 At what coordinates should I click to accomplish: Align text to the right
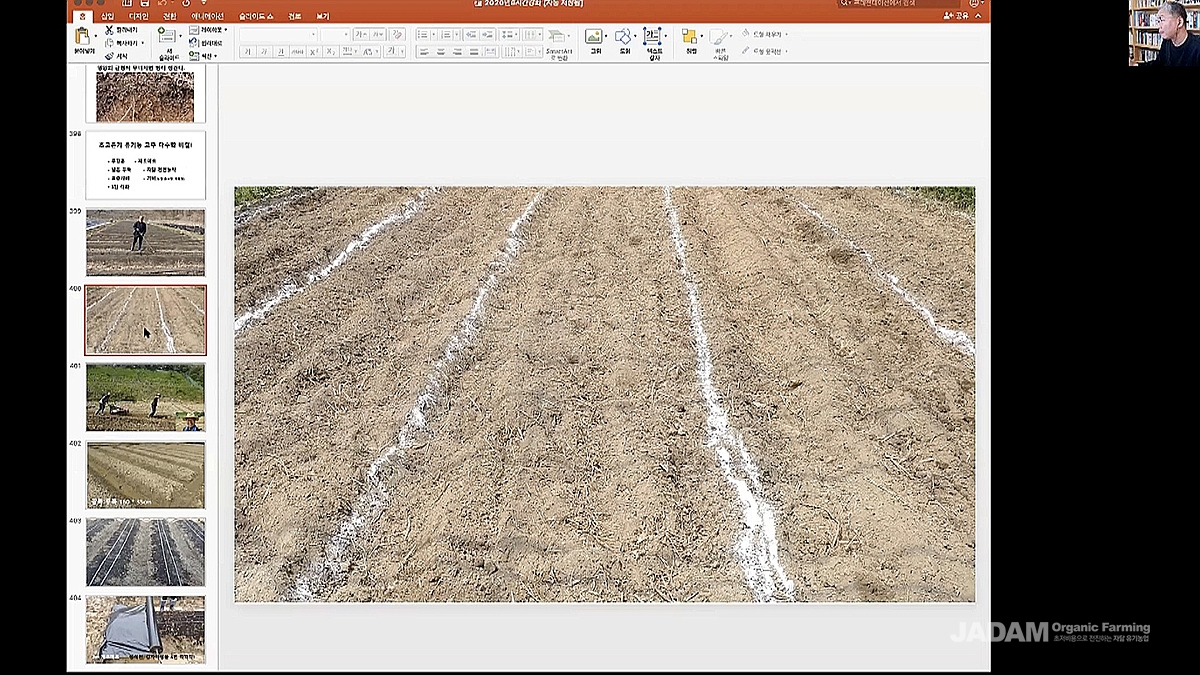click(459, 51)
